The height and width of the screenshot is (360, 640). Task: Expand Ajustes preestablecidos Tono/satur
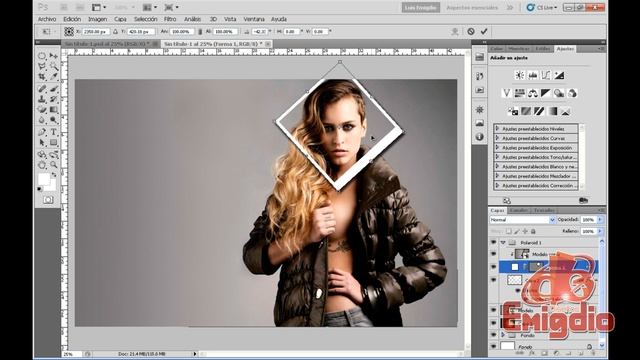[497, 157]
